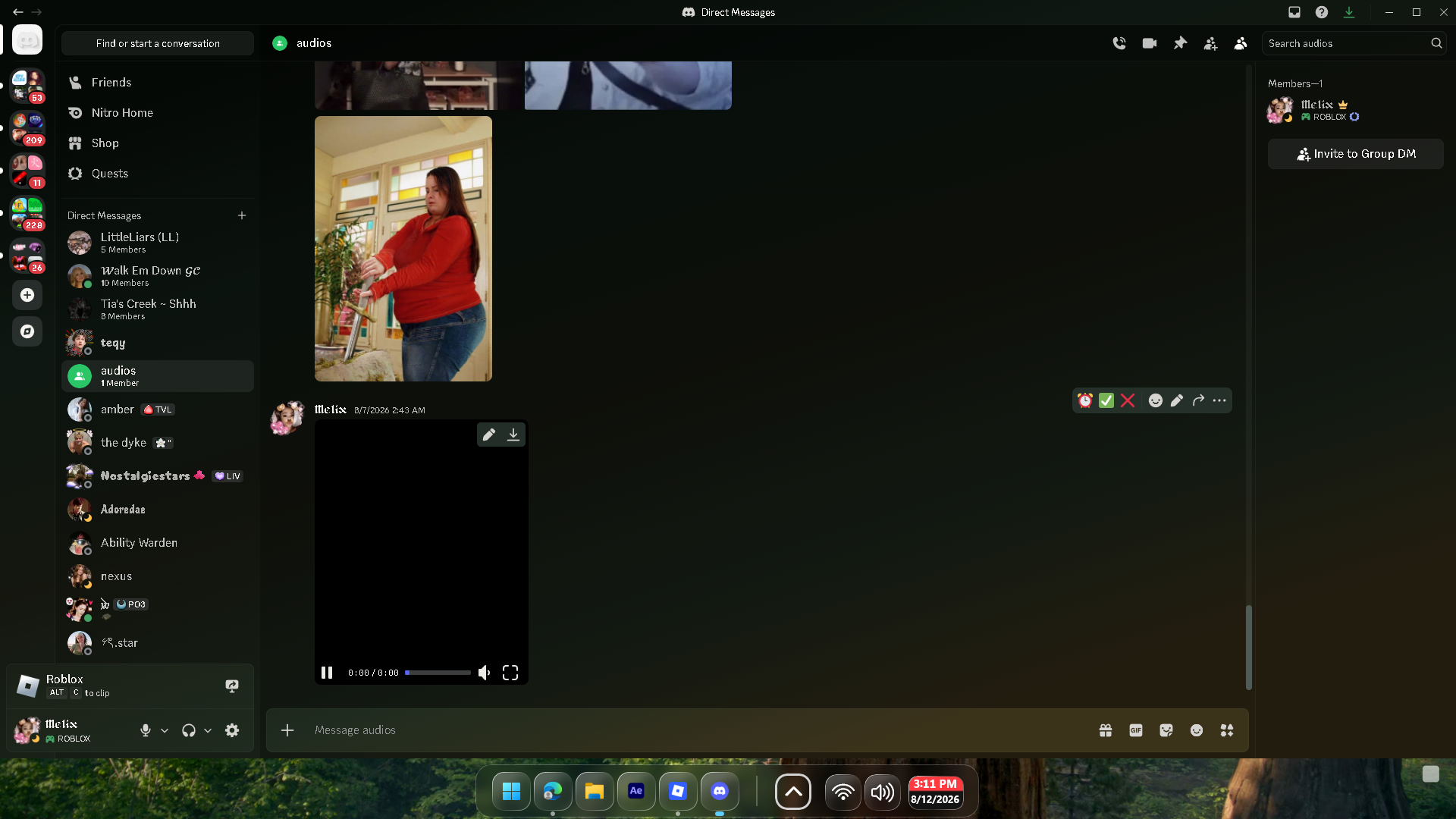Open pinned messages in audios
Screen dimensions: 1456x819
pos(1180,43)
